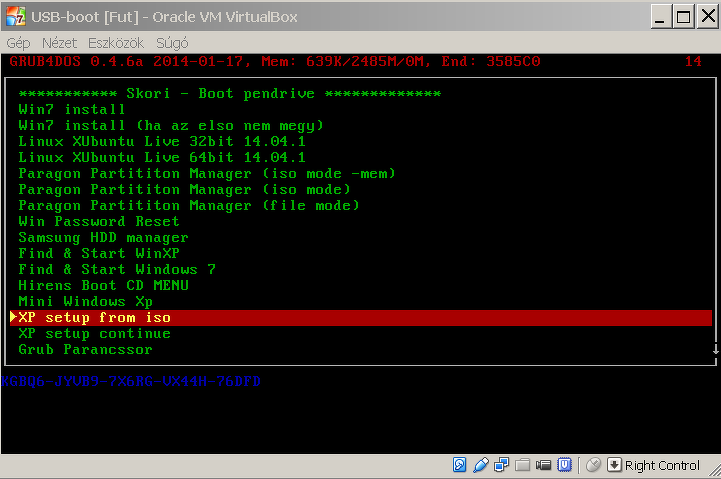This screenshot has height=479, width=721.
Task: Open the USB devices status icon
Action: pyautogui.click(x=481, y=465)
